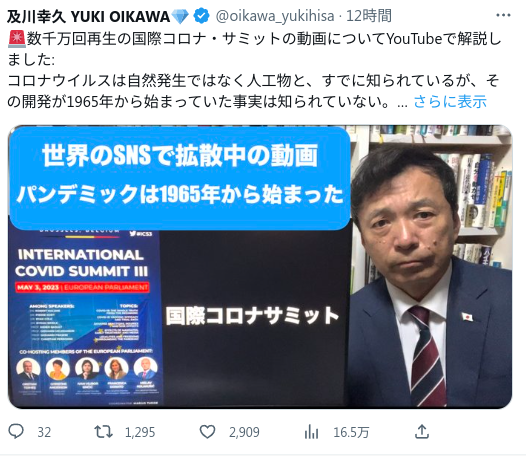Open the reply comment icon
The image size is (526, 456).
[x=16, y=432]
